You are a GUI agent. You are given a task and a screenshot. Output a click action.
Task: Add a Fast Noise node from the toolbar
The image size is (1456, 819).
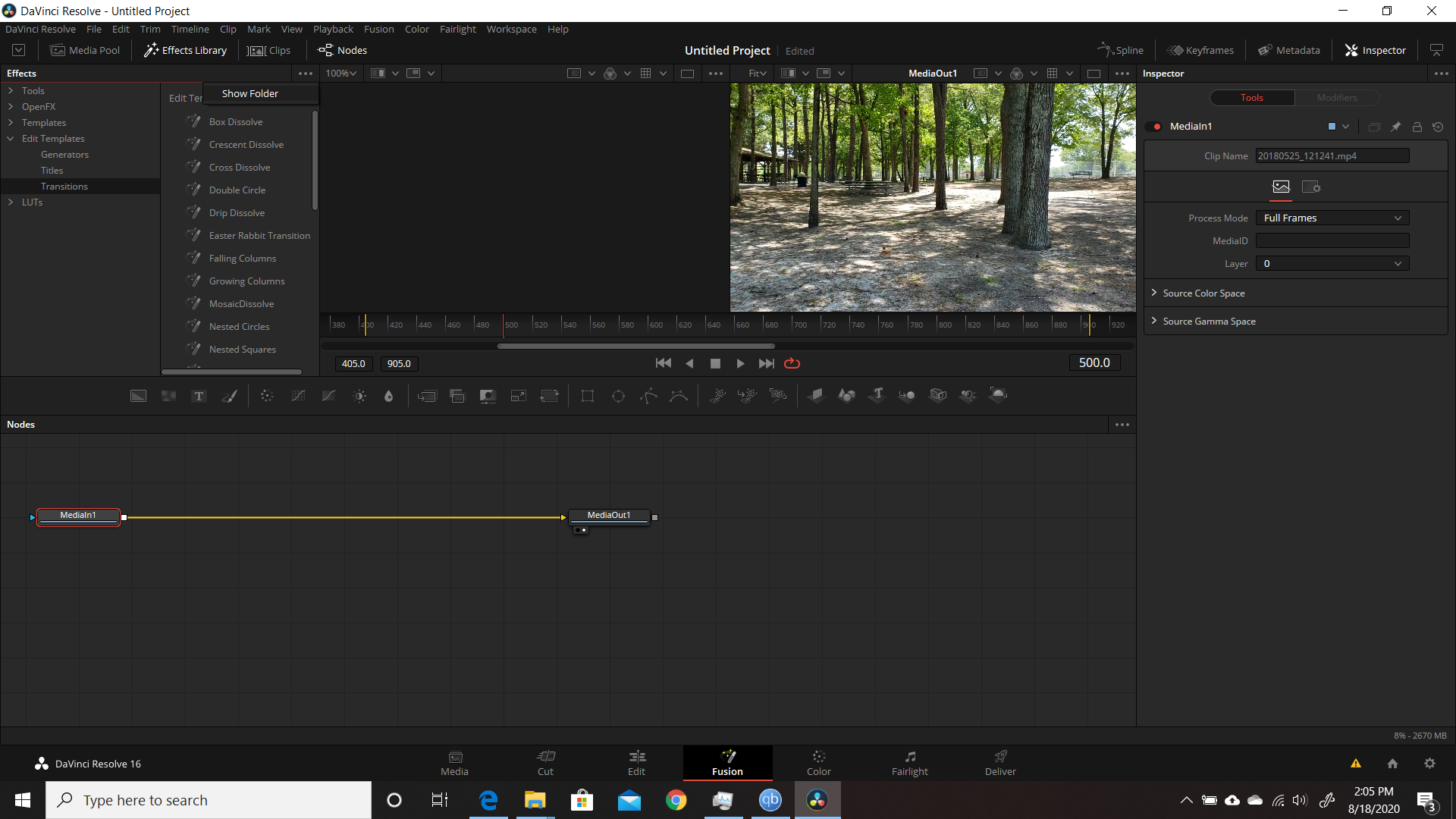click(x=168, y=396)
